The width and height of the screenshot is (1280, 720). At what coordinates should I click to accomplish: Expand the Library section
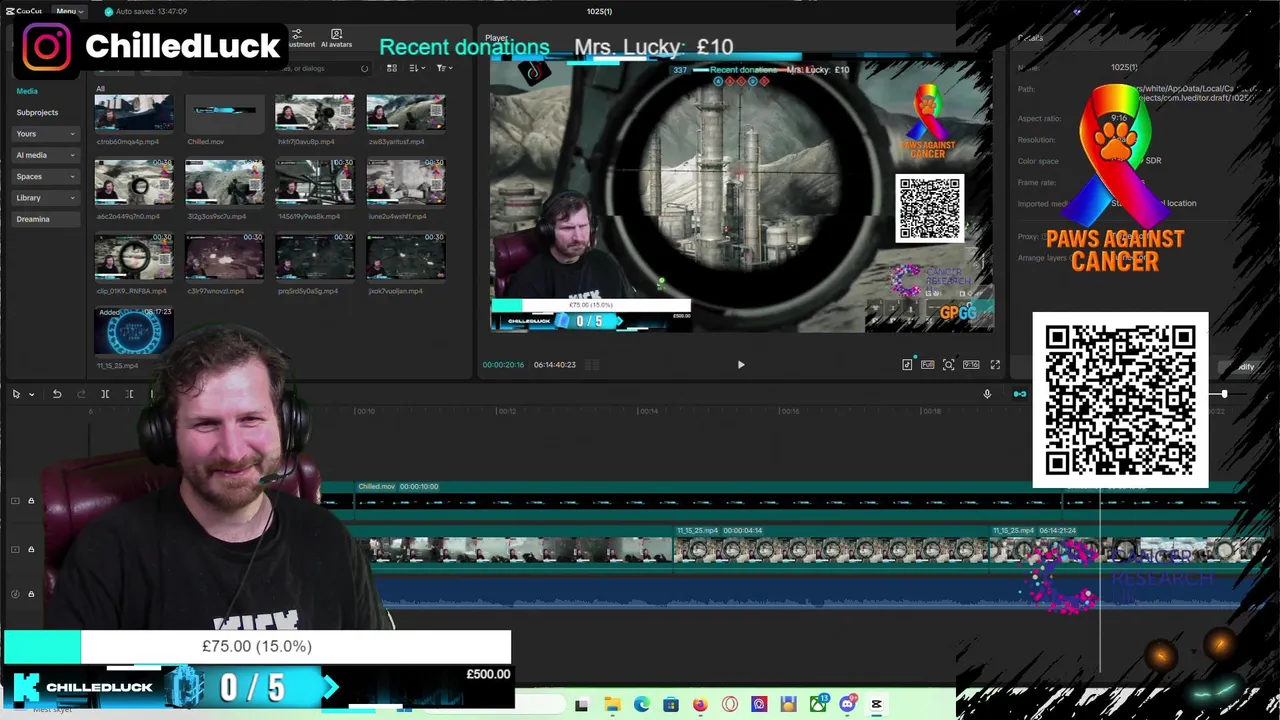pos(45,198)
